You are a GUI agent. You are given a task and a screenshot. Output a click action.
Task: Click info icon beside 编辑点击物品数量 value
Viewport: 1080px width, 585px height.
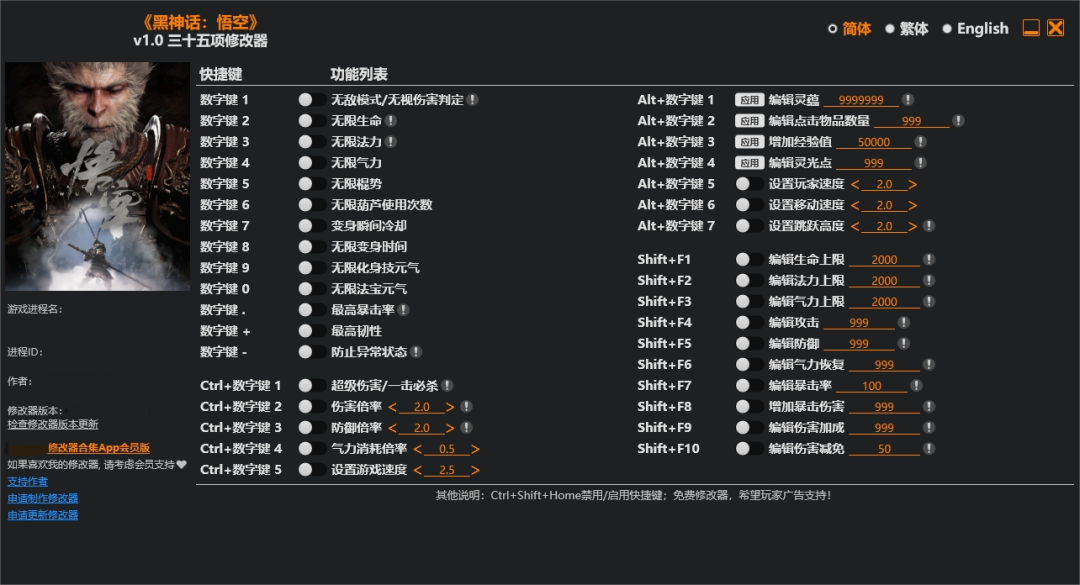pos(958,121)
